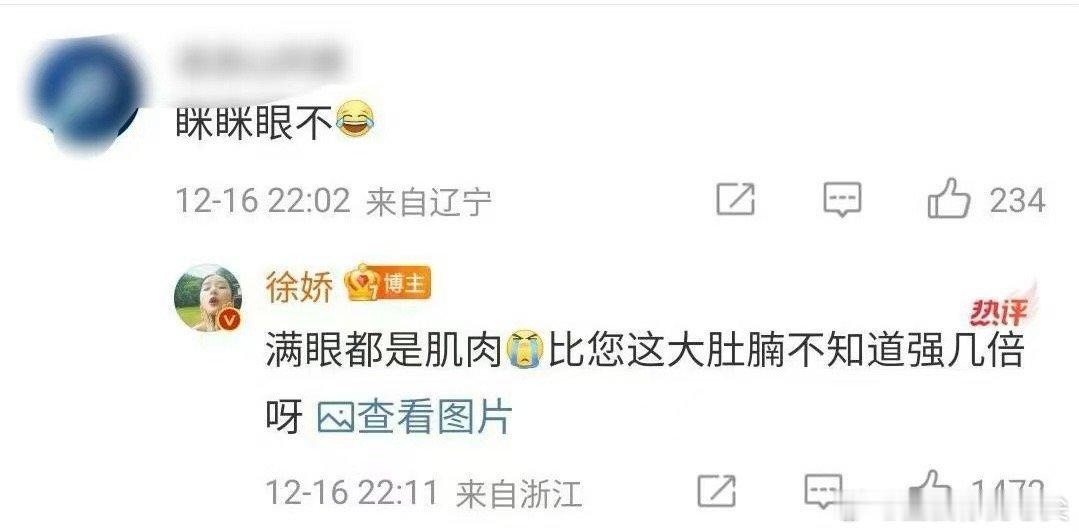This screenshot has width=1079, height=532.
Task: Open the comment bubble icon on 徐娇's reply
Action: (x=823, y=491)
